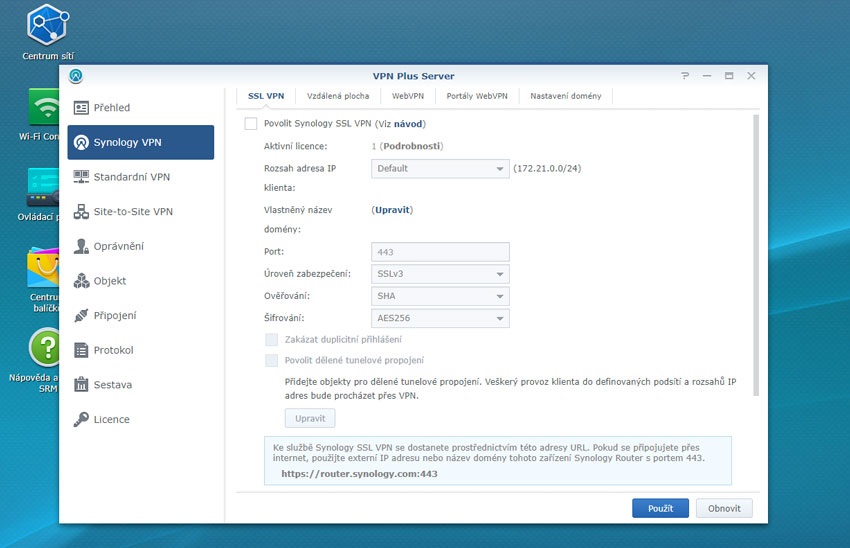Open Ověřování SHA dropdown
The width and height of the screenshot is (850, 548).
pos(440,296)
